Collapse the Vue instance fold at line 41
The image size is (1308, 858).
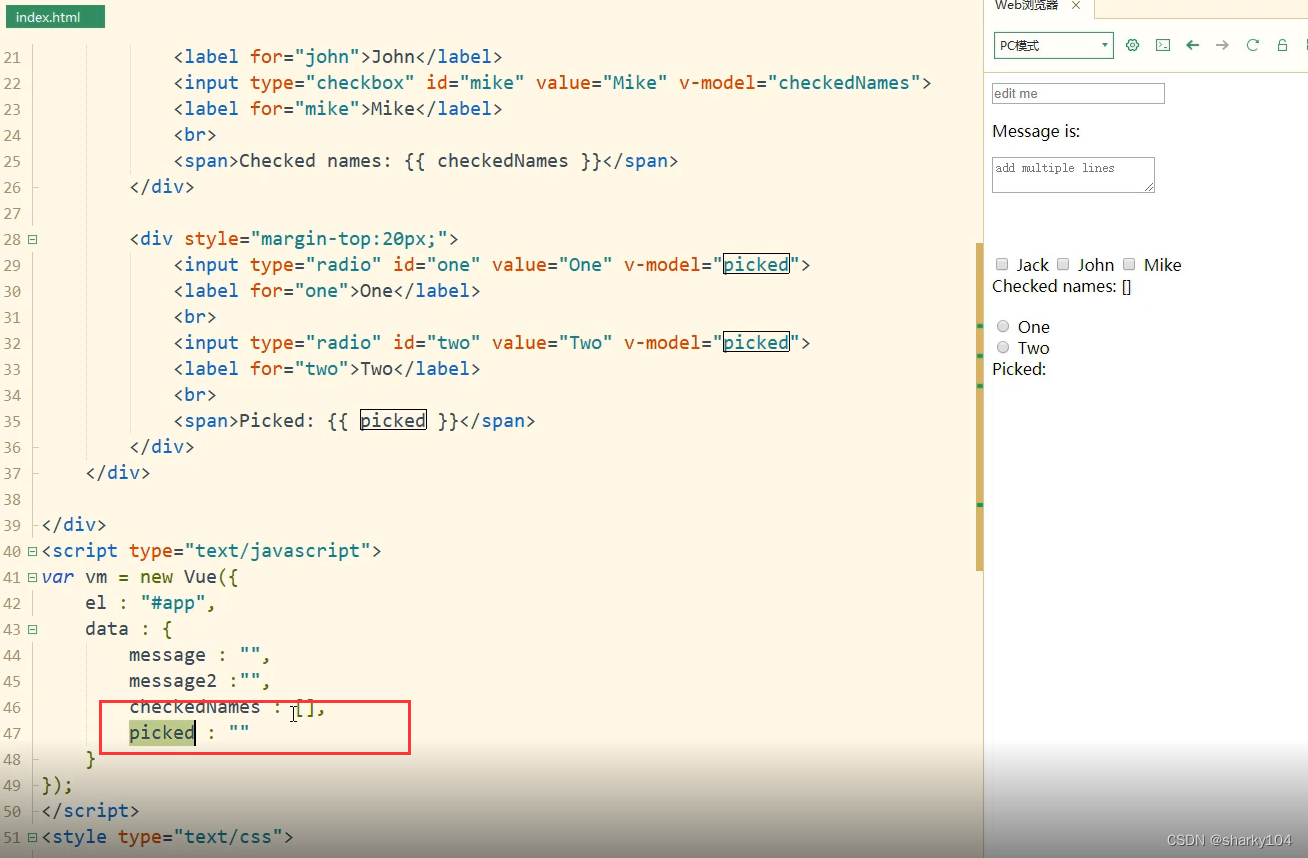33,577
